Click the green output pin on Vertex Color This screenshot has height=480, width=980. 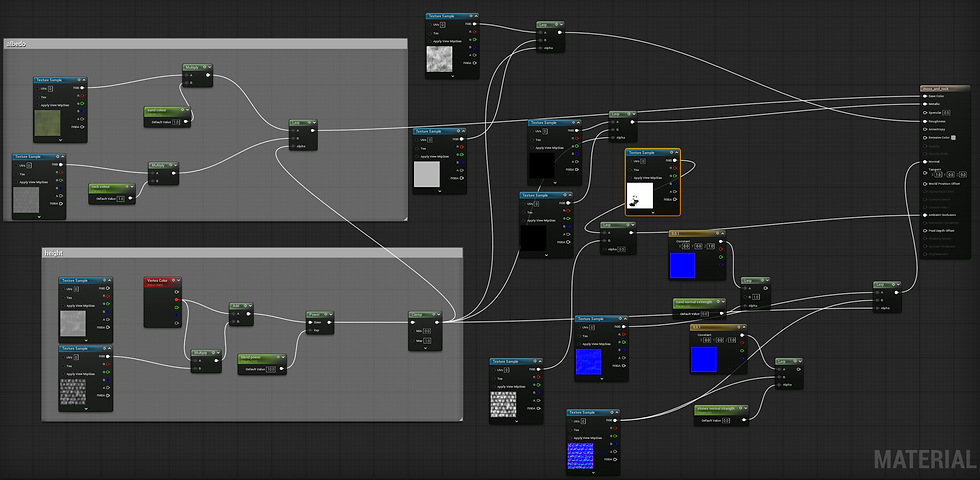click(177, 308)
